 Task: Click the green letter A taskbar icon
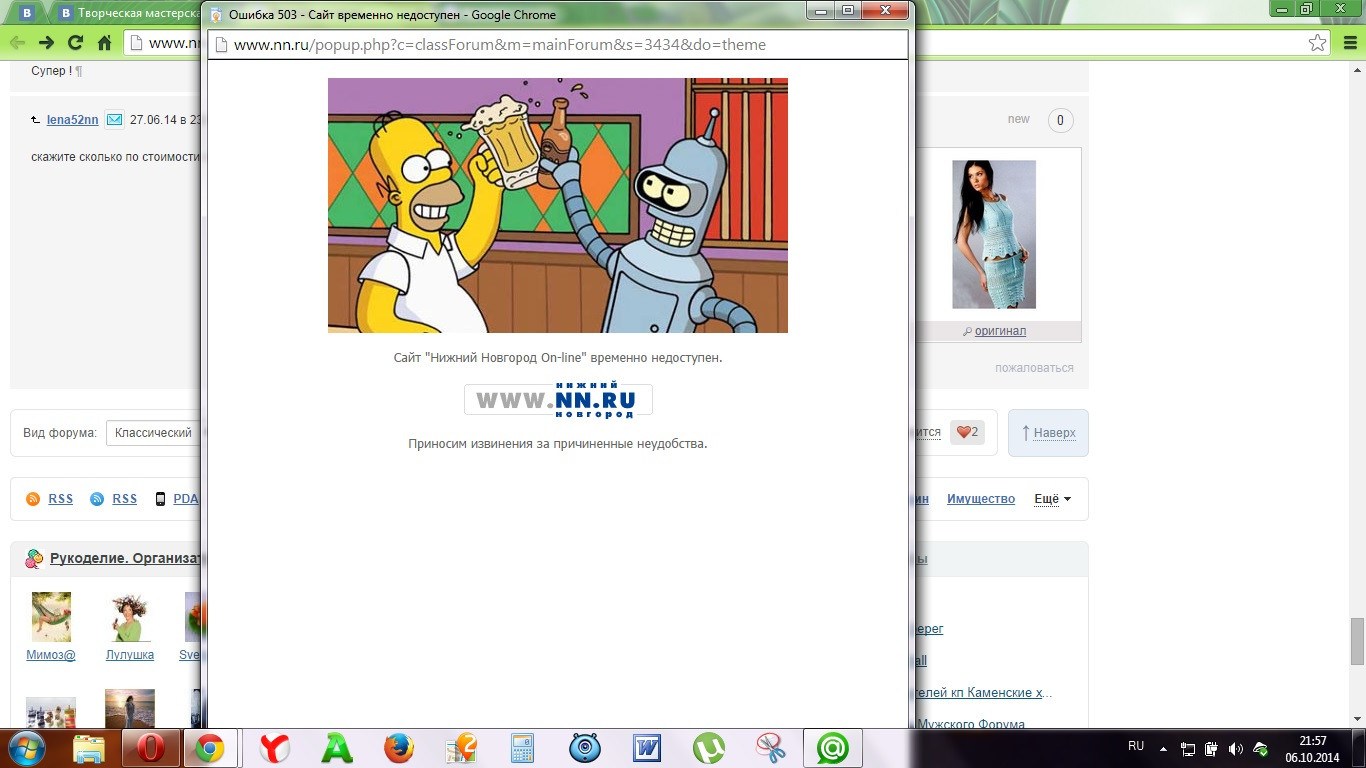pyautogui.click(x=337, y=748)
